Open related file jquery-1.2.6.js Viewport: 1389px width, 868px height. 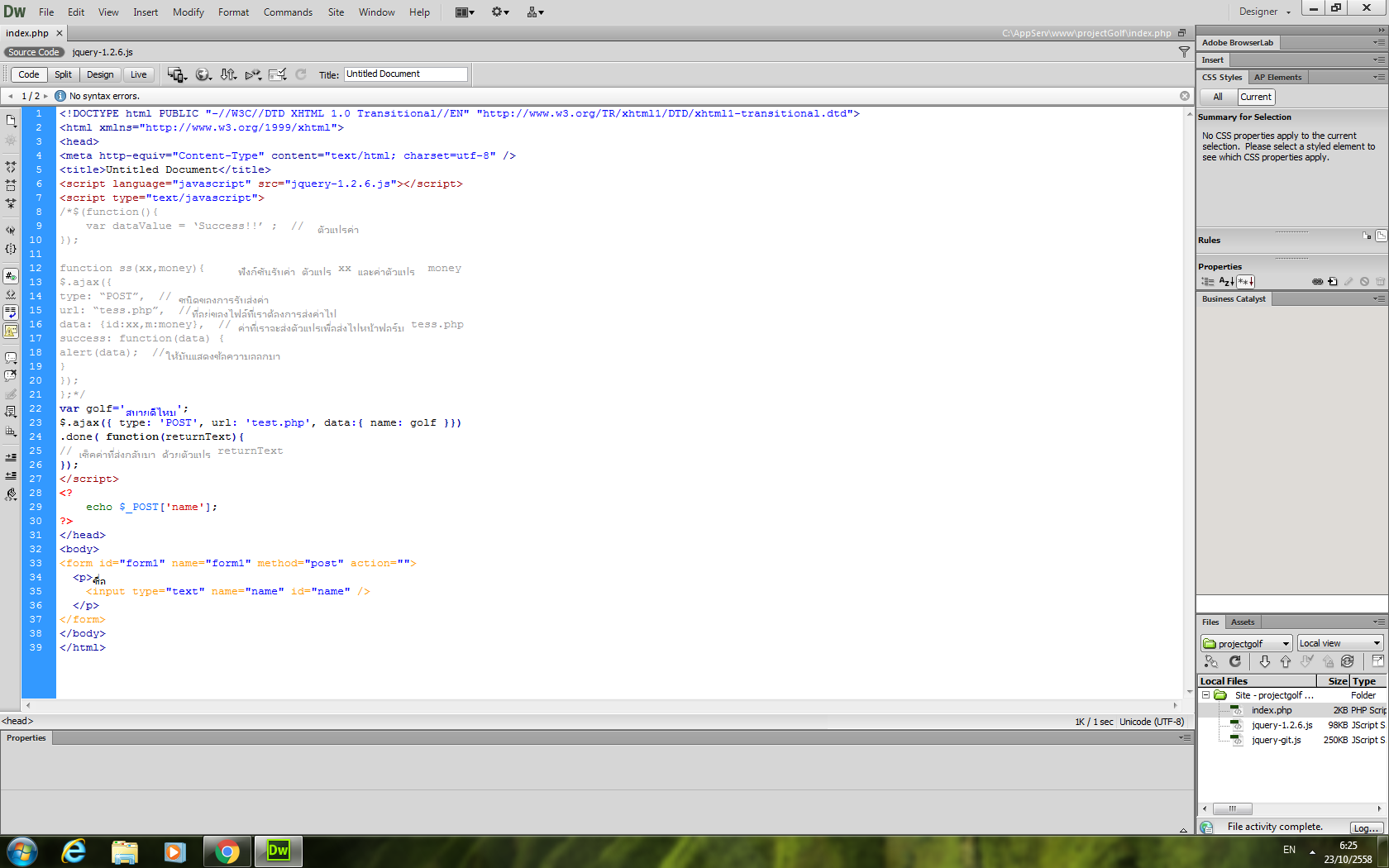coord(103,52)
